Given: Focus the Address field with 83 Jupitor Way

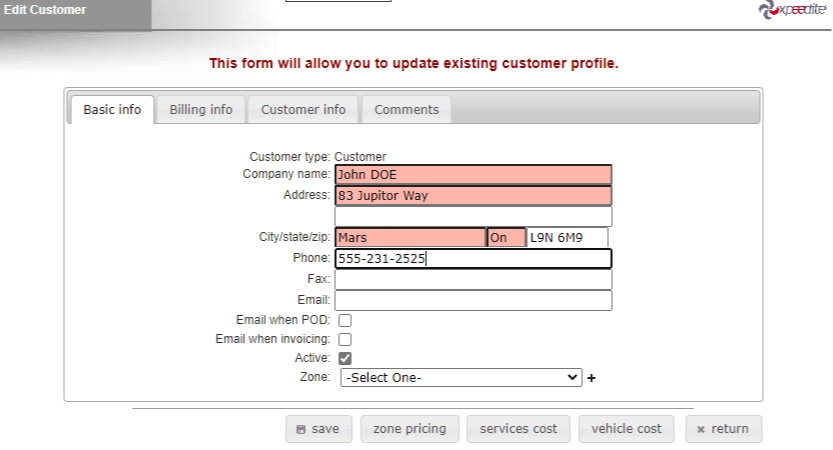Looking at the screenshot, I should coord(473,196).
